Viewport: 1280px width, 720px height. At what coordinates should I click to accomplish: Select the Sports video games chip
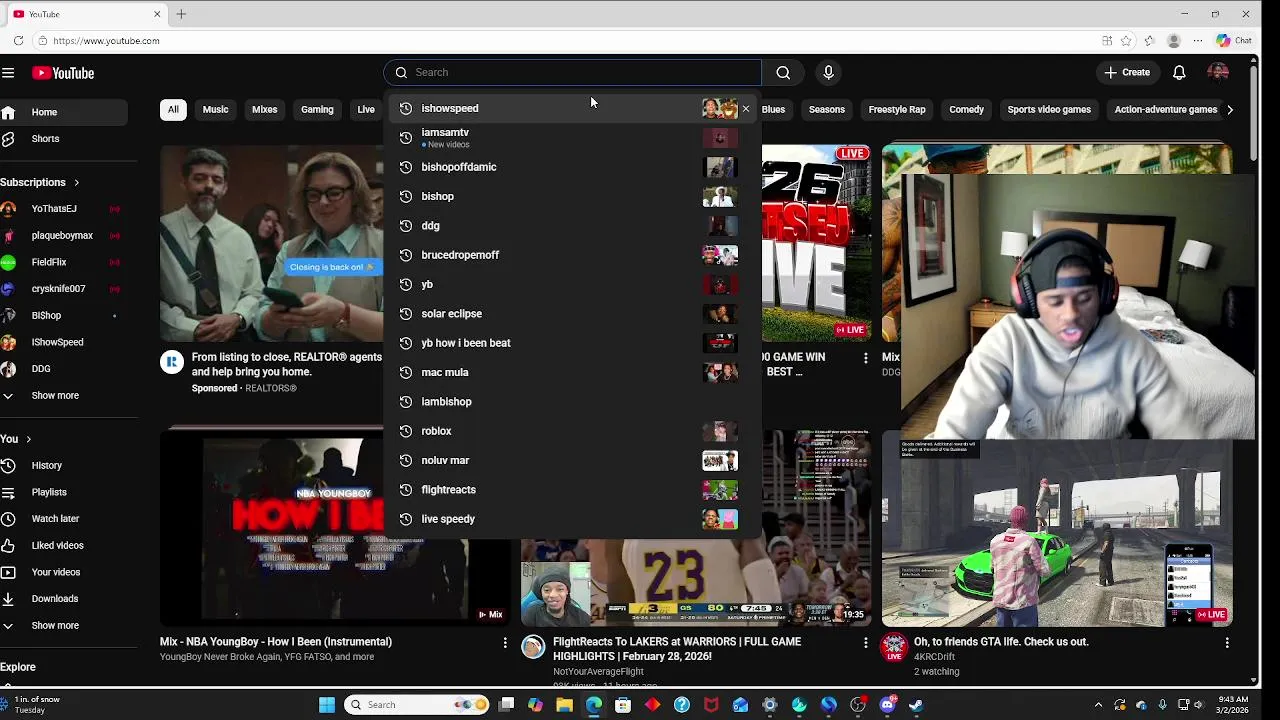pyautogui.click(x=1049, y=110)
